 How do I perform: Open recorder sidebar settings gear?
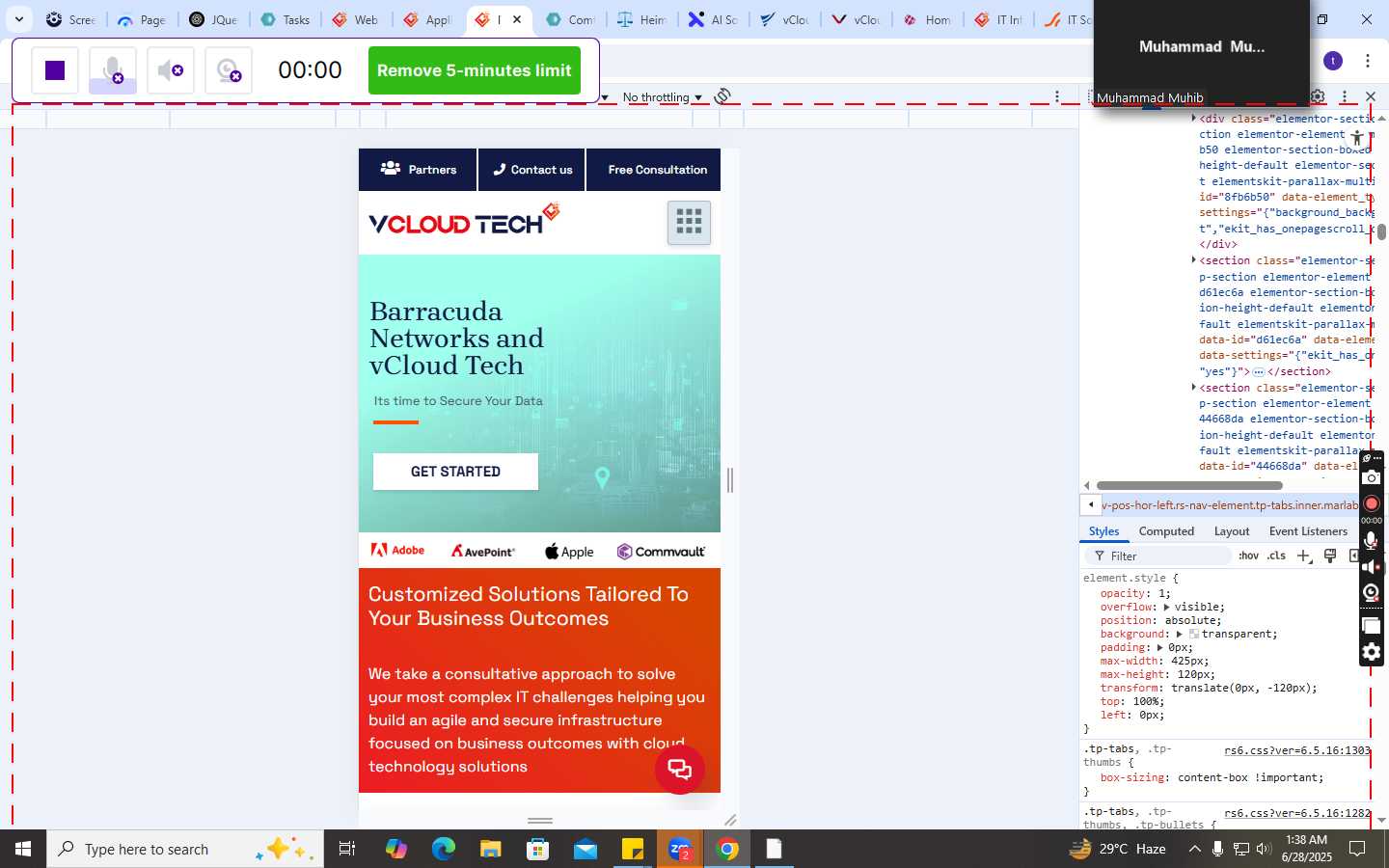[x=1372, y=652]
